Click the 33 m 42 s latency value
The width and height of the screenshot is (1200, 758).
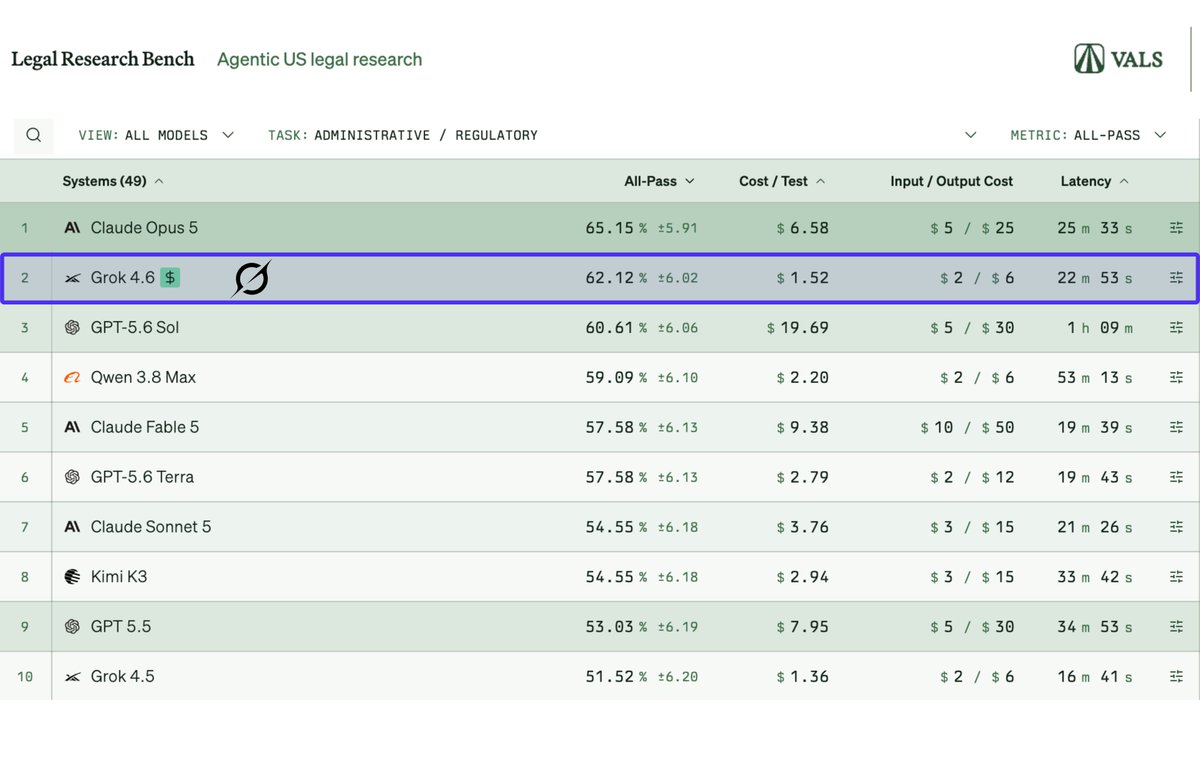(x=1095, y=577)
